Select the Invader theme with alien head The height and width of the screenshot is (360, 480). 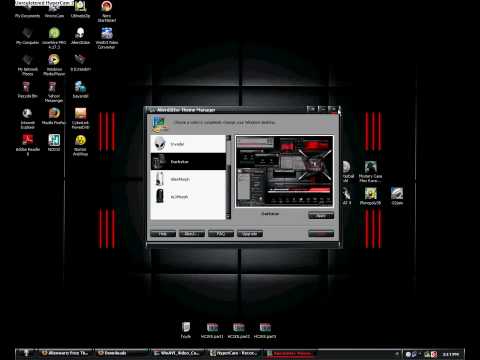(188, 144)
